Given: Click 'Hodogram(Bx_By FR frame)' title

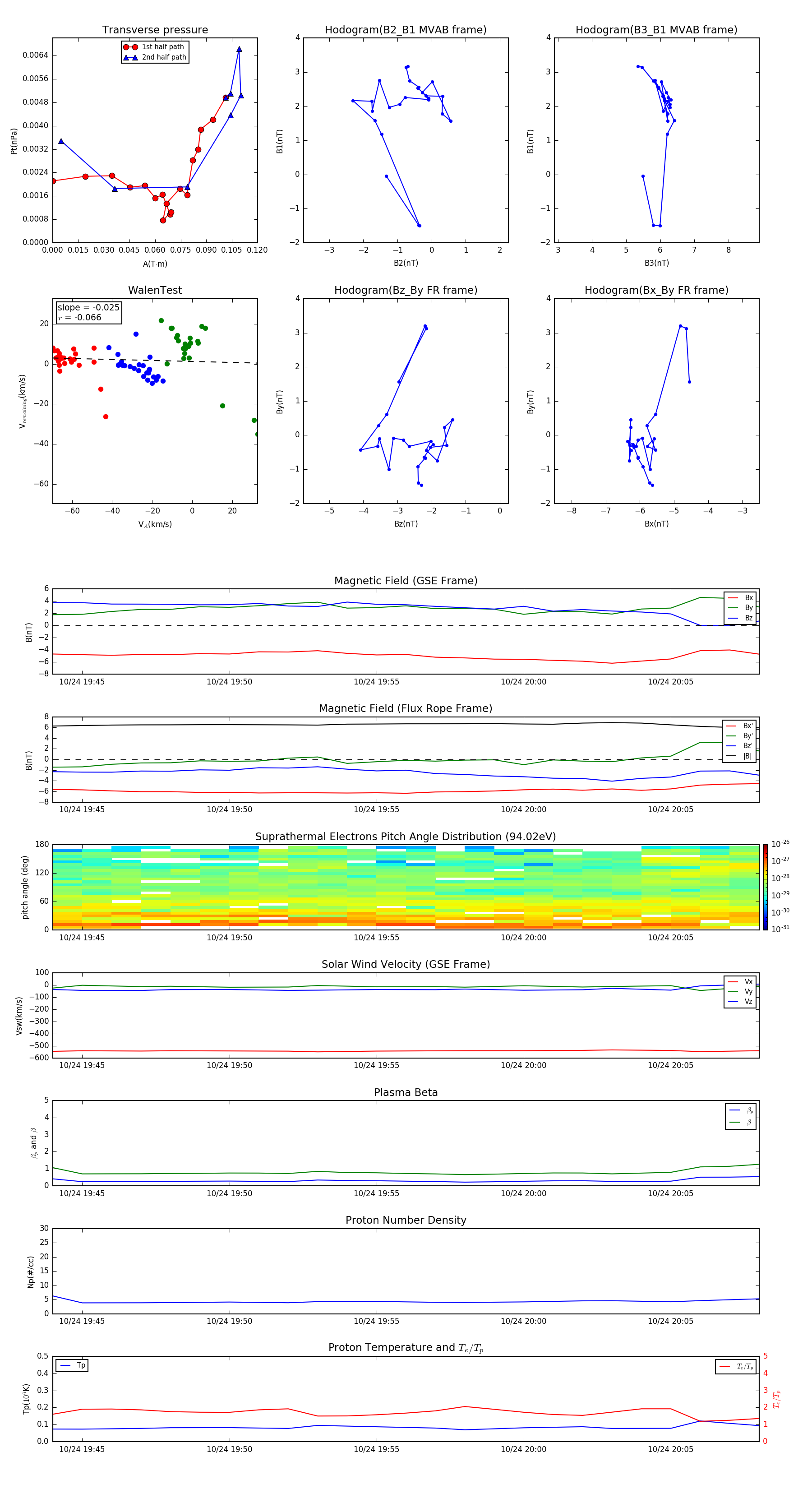Looking at the screenshot, I should [x=656, y=290].
